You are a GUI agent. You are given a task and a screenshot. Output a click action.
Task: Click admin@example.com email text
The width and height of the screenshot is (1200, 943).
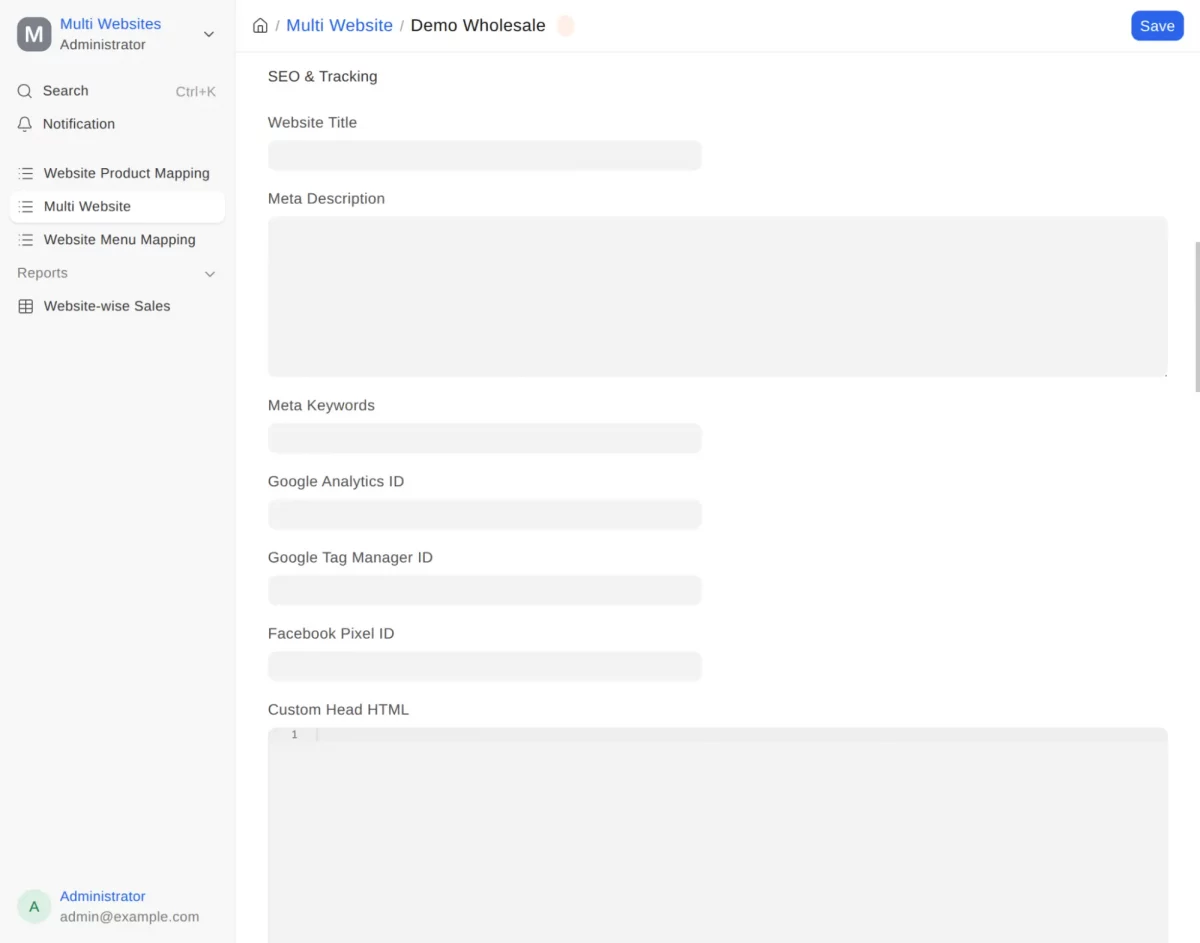129,917
